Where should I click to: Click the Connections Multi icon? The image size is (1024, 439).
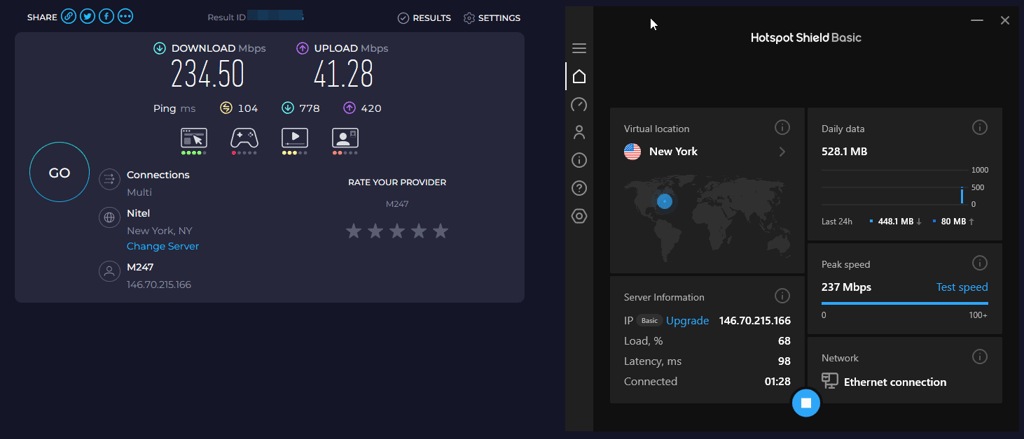click(x=109, y=179)
